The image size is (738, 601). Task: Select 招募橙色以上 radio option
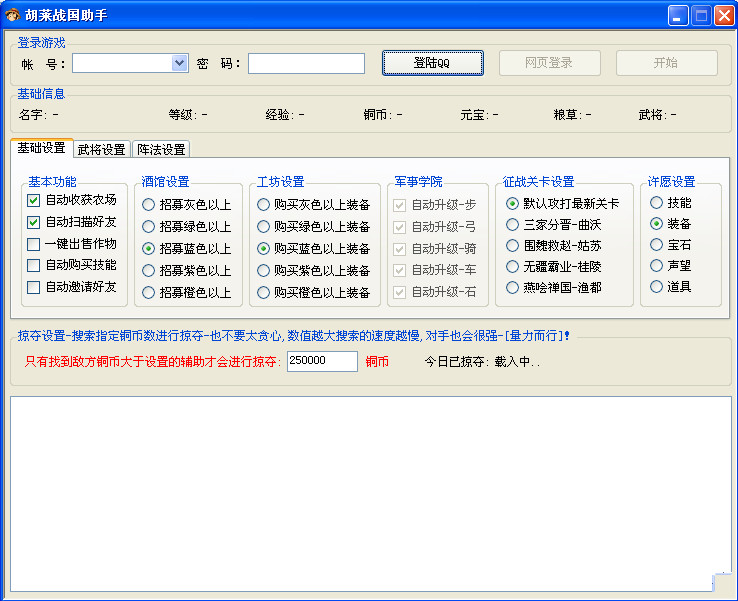click(x=149, y=292)
